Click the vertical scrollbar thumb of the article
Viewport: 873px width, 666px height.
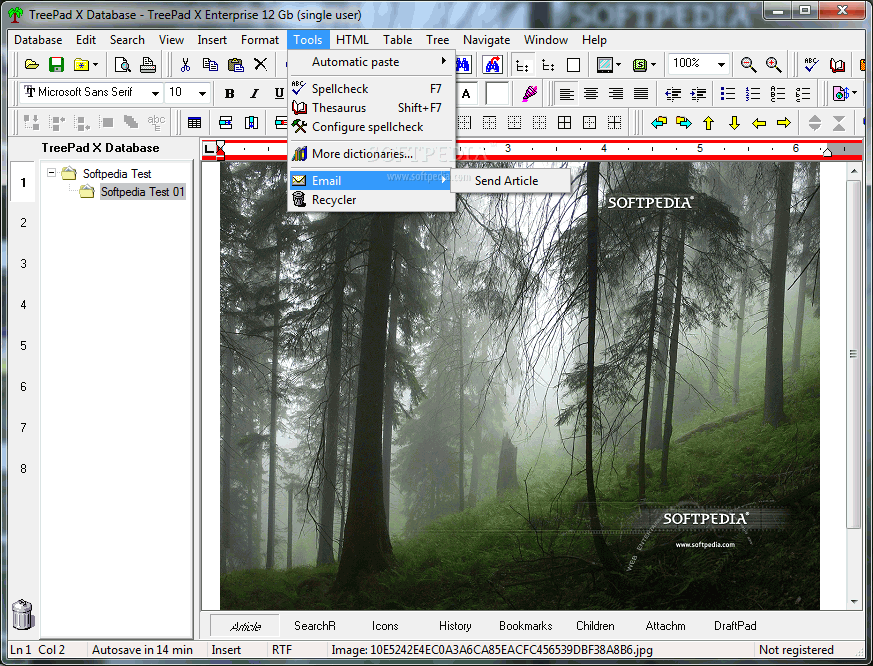pos(853,354)
